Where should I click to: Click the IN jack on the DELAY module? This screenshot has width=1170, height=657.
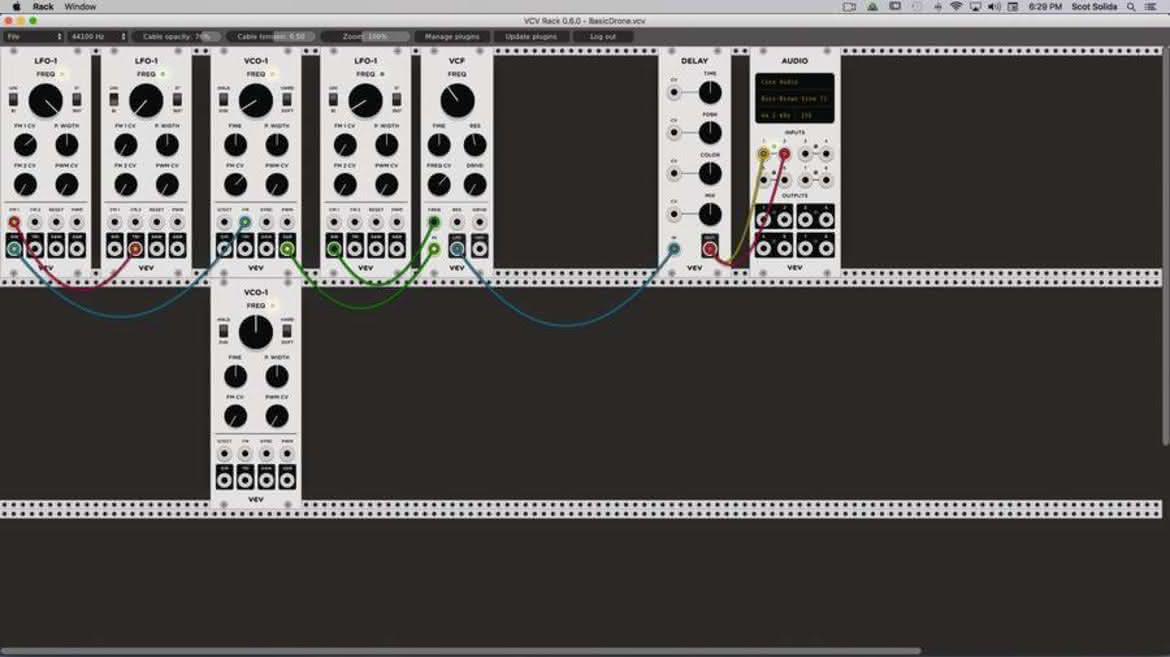[674, 249]
